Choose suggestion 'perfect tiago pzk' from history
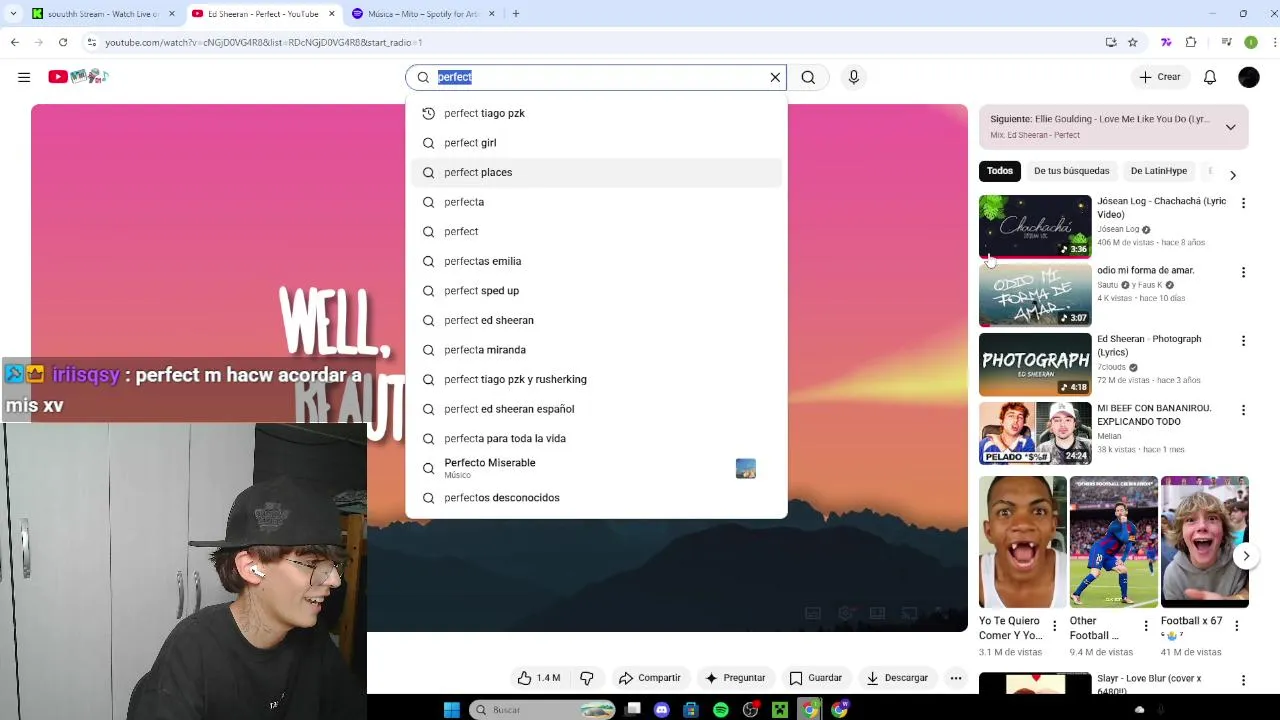Viewport: 1280px width, 720px height. pyautogui.click(x=596, y=113)
